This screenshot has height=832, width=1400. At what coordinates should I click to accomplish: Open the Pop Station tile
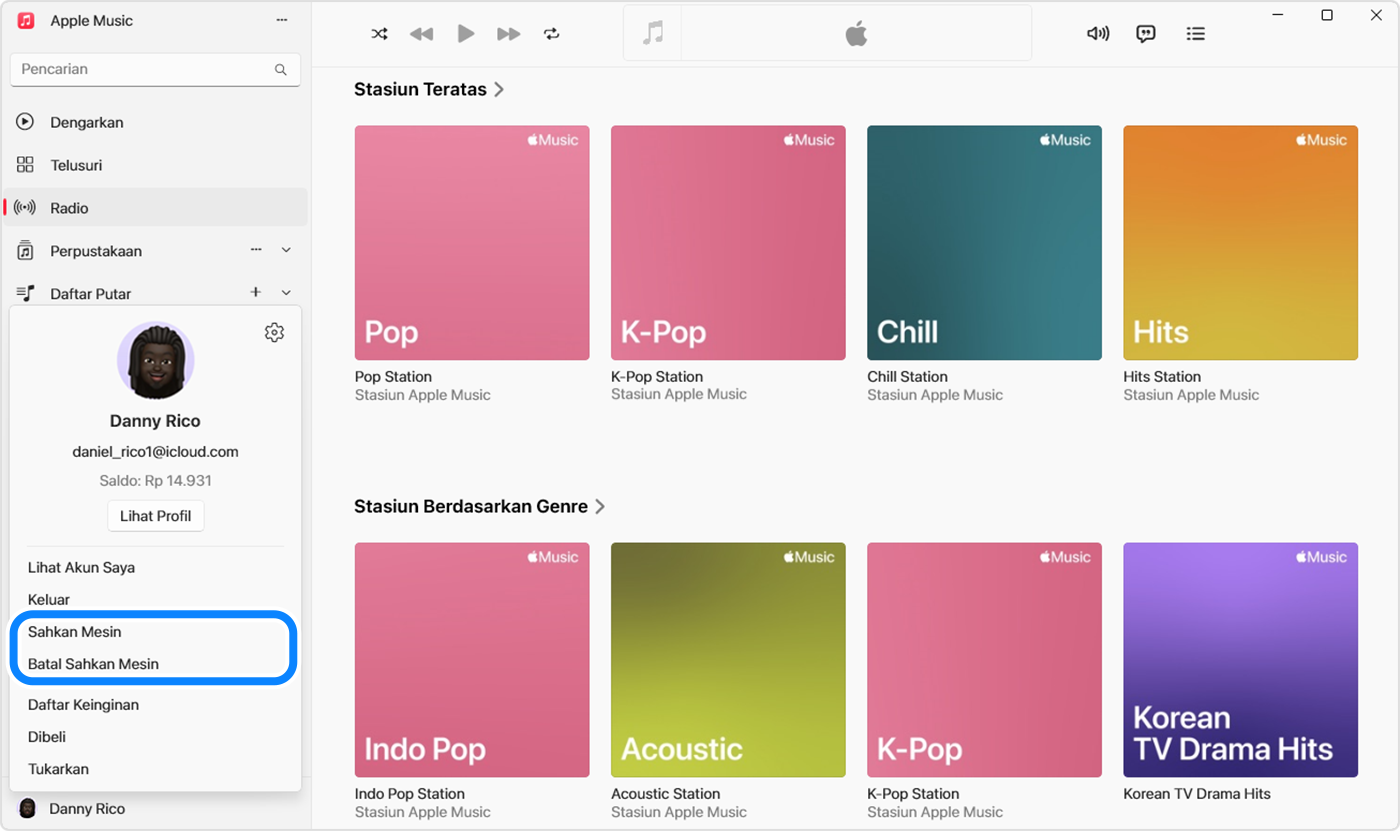click(x=472, y=243)
